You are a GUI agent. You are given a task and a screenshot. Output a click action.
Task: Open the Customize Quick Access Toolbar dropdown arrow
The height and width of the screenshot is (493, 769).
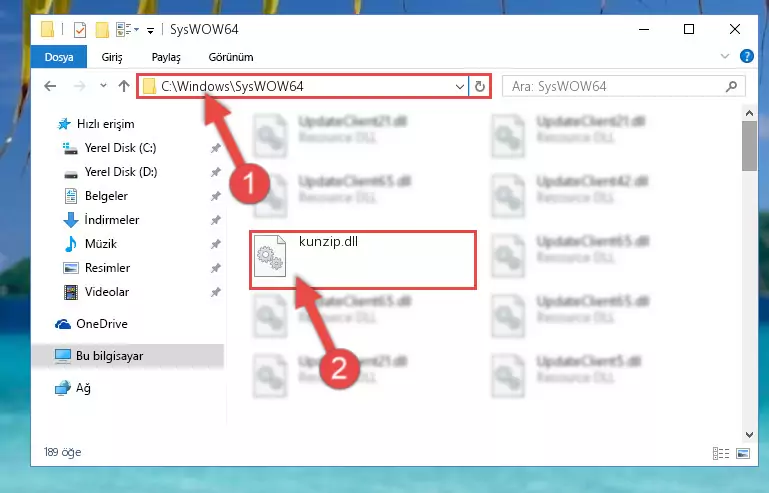pyautogui.click(x=150, y=30)
